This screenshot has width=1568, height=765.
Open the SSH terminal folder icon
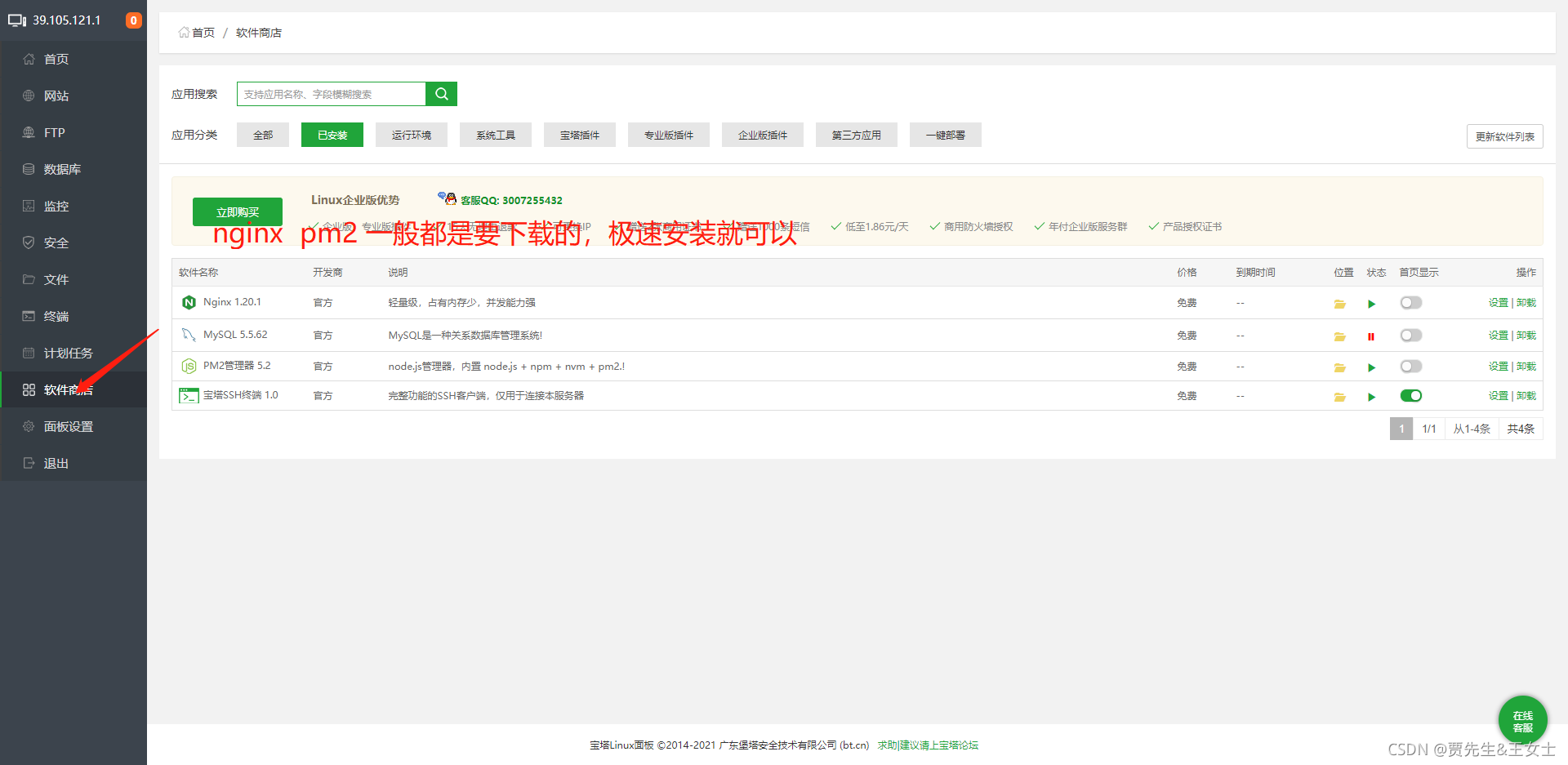coord(1339,397)
